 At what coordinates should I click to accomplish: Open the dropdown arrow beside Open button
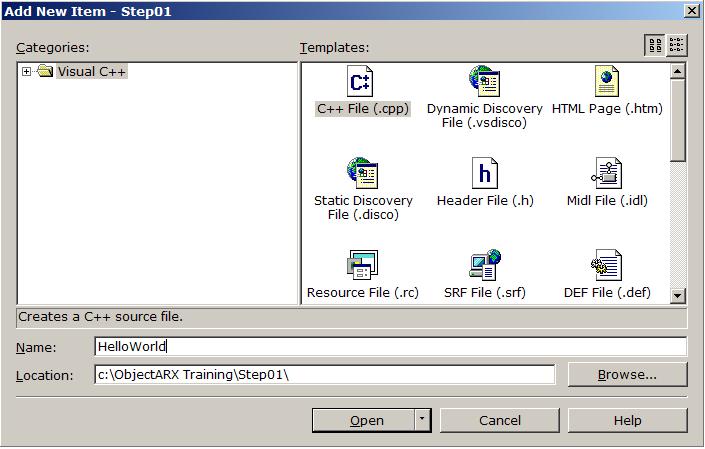tap(422, 420)
